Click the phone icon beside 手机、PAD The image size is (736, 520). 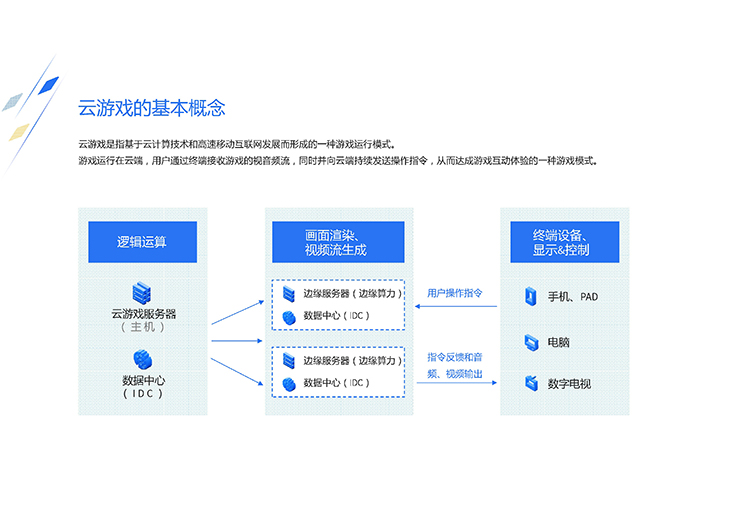531,297
